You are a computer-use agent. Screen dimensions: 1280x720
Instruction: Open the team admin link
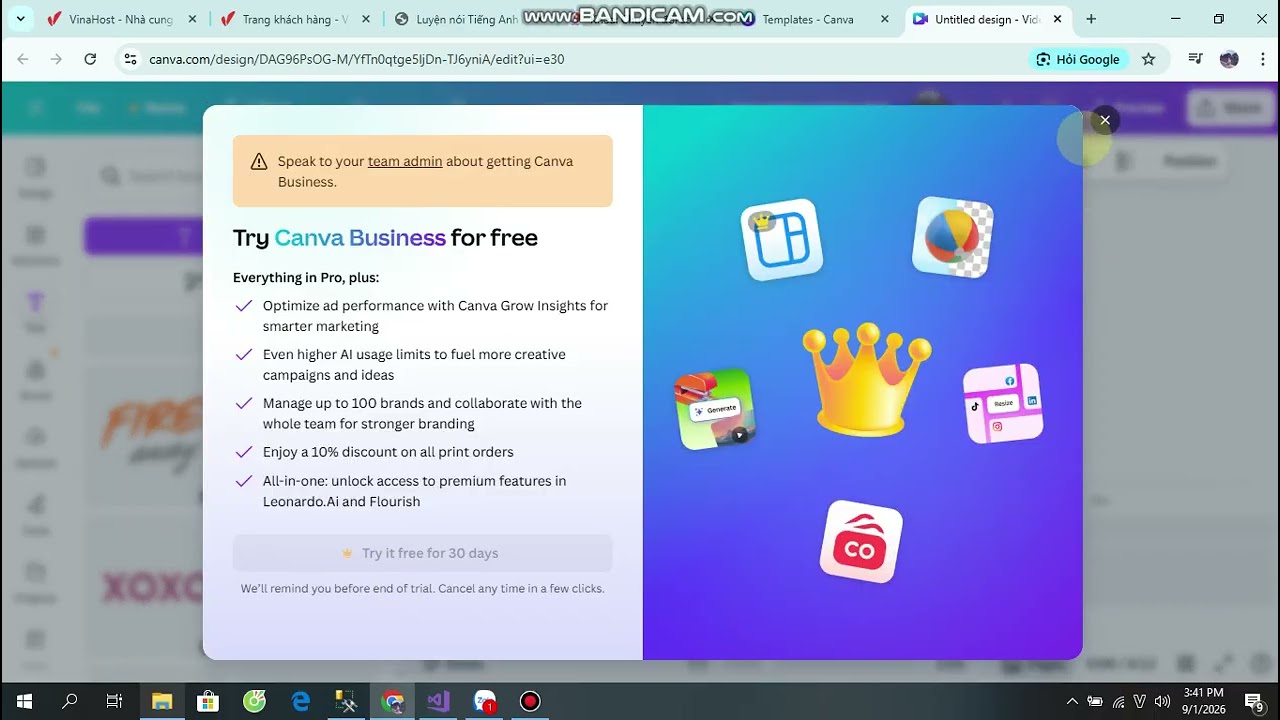click(x=405, y=161)
